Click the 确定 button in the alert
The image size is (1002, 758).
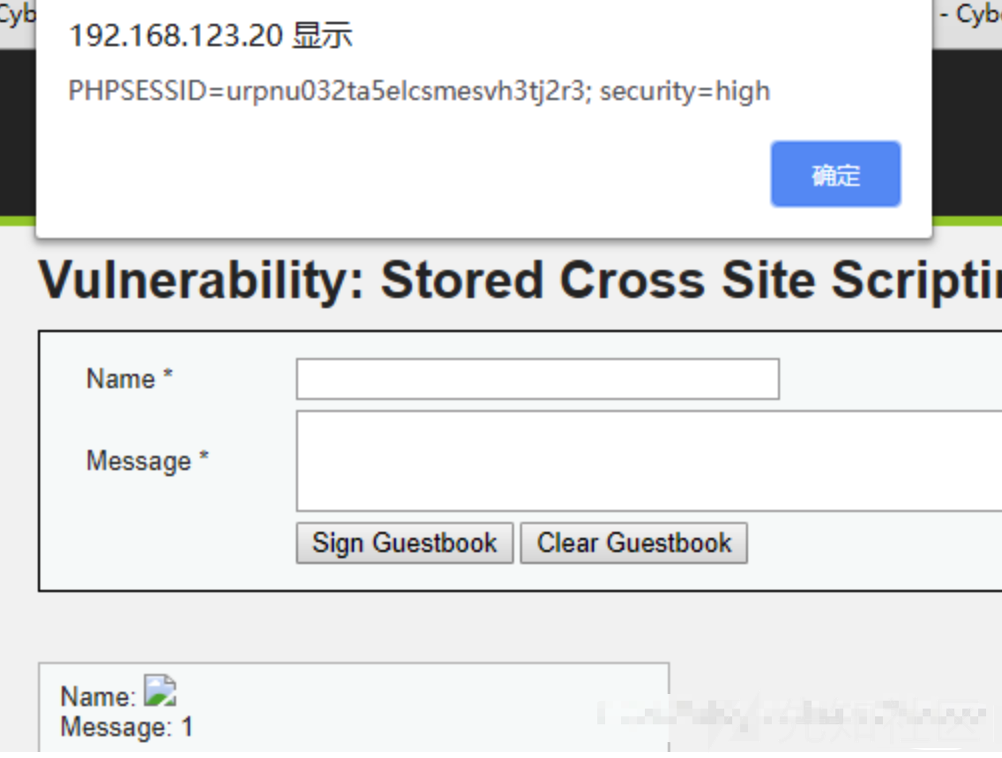[835, 175]
